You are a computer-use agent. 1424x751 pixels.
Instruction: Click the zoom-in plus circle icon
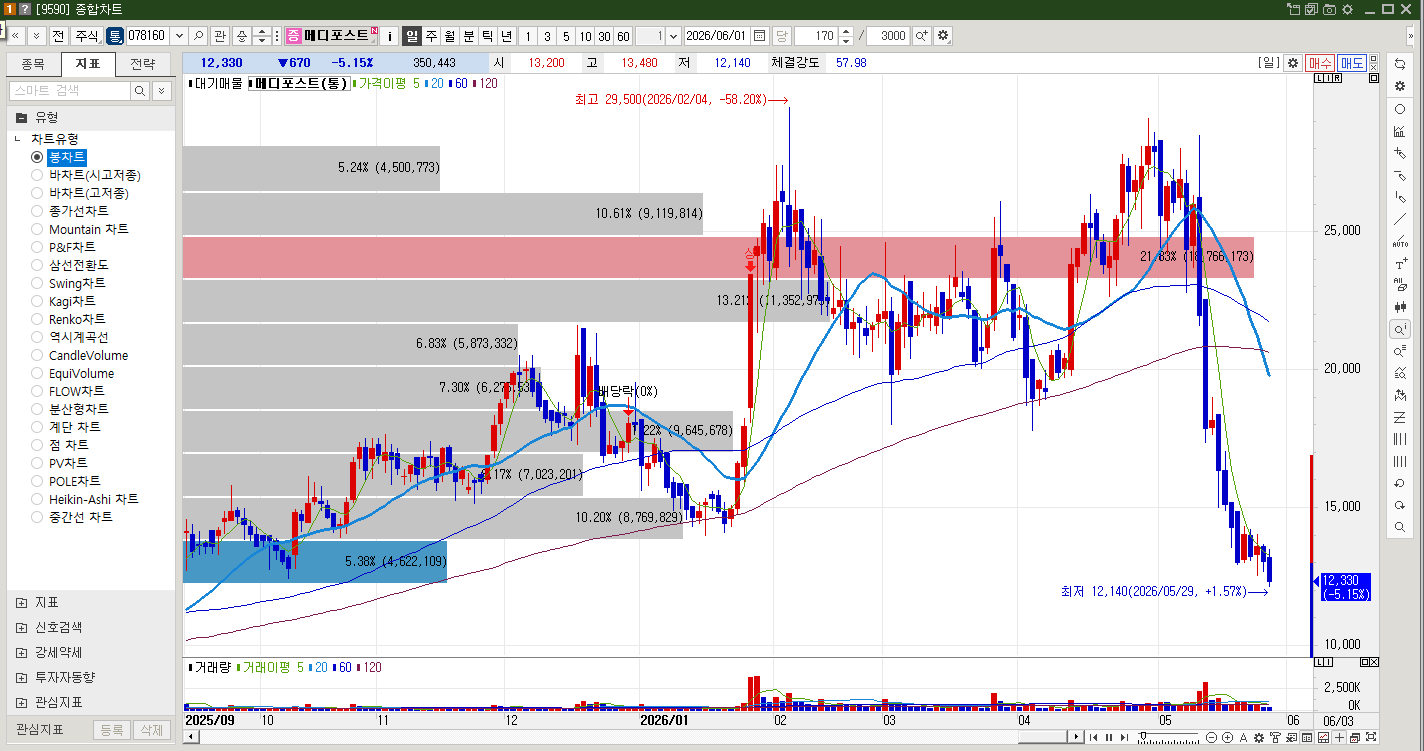tap(1228, 737)
